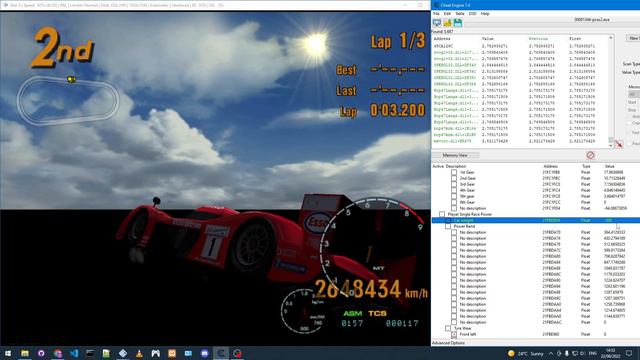Image resolution: width=640 pixels, height=360 pixels.
Task: Open the process selector icon in Cheat Engine
Action: click(x=437, y=23)
